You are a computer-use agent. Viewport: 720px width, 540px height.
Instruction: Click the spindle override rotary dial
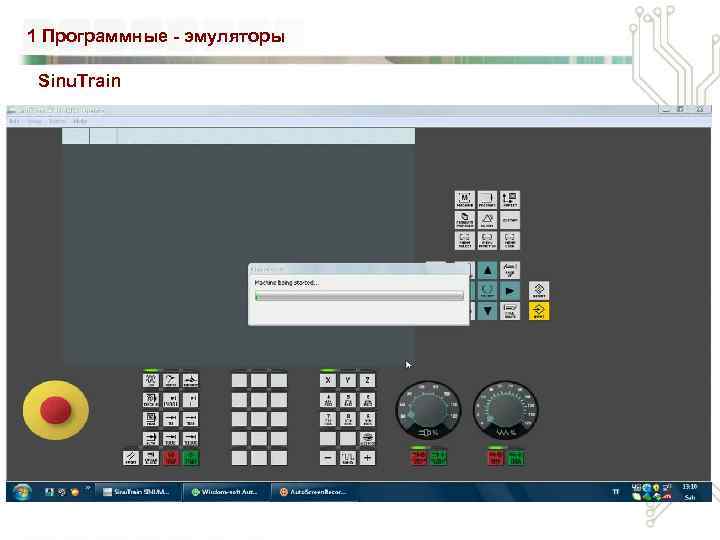[428, 410]
